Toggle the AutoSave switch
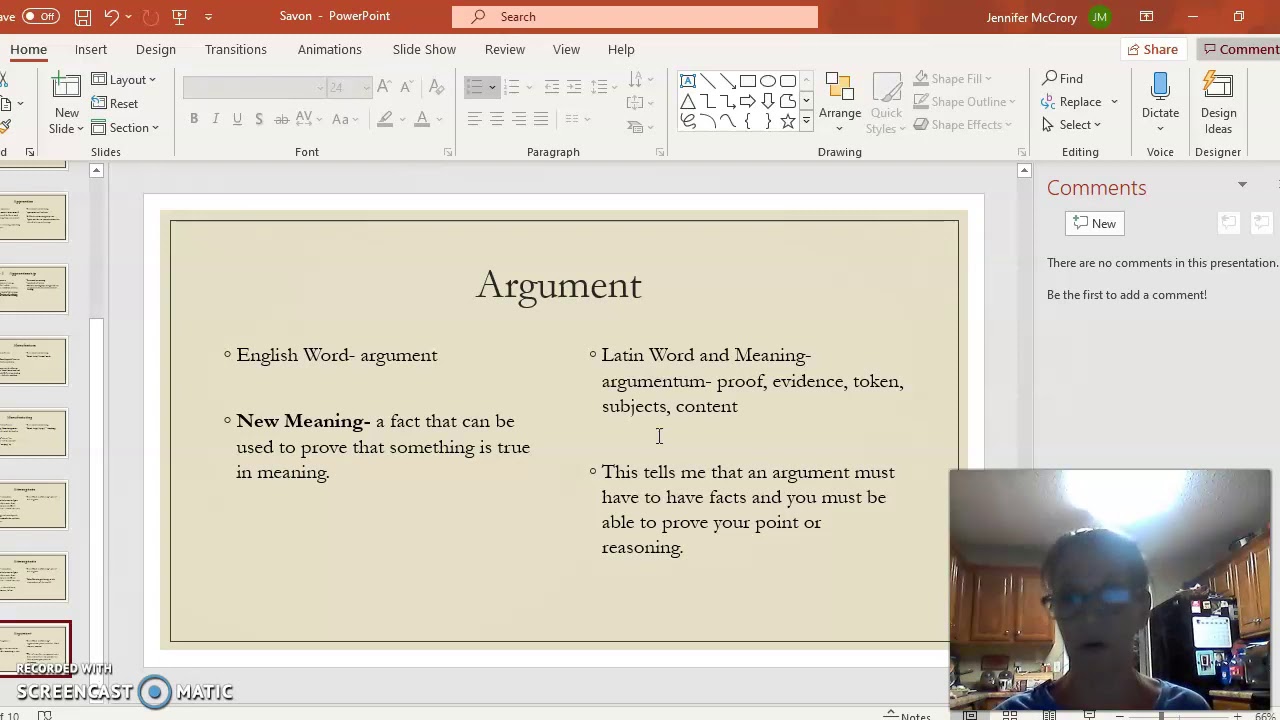1280x720 pixels. 40,16
